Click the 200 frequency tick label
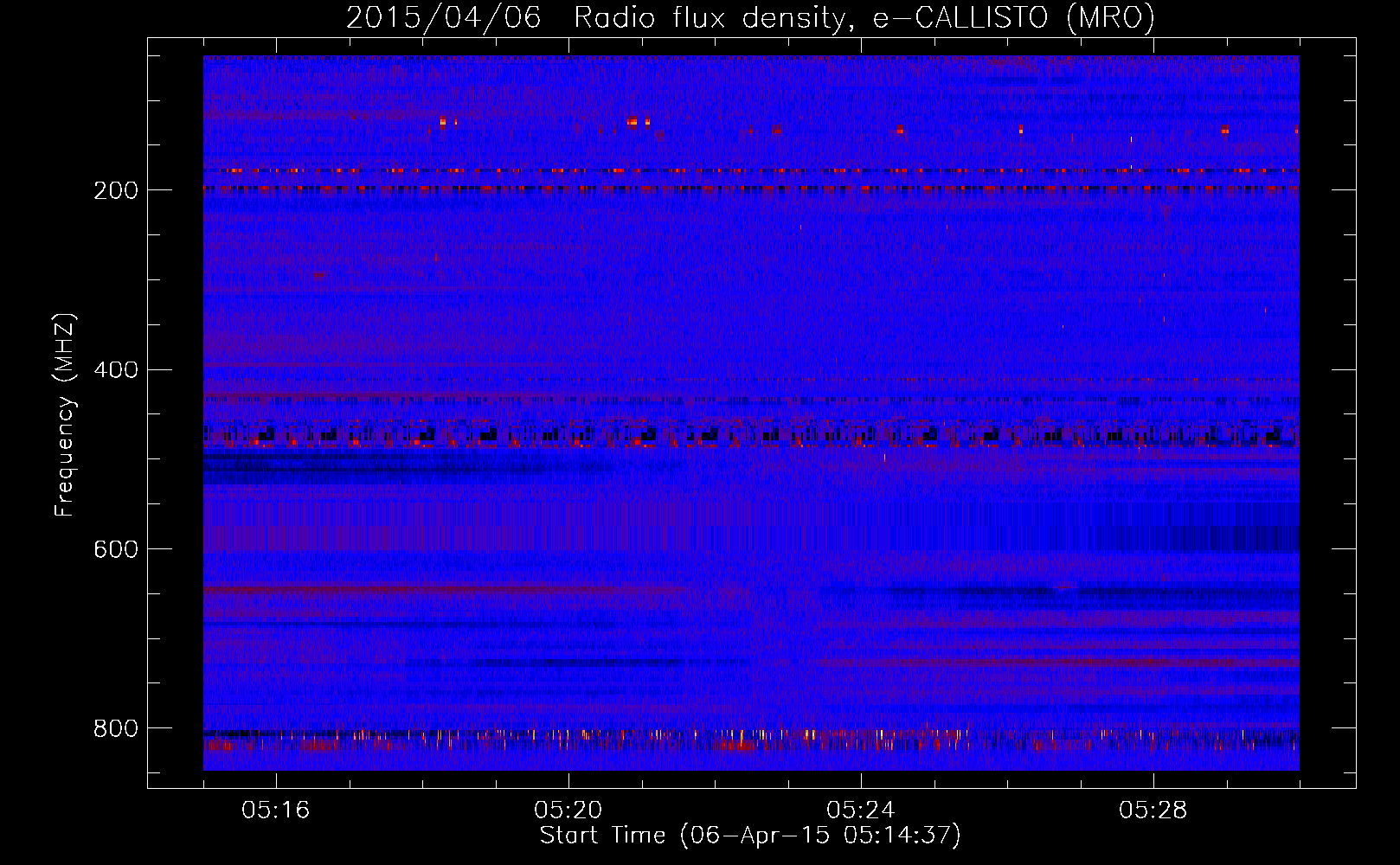Image resolution: width=1400 pixels, height=865 pixels. click(x=115, y=190)
